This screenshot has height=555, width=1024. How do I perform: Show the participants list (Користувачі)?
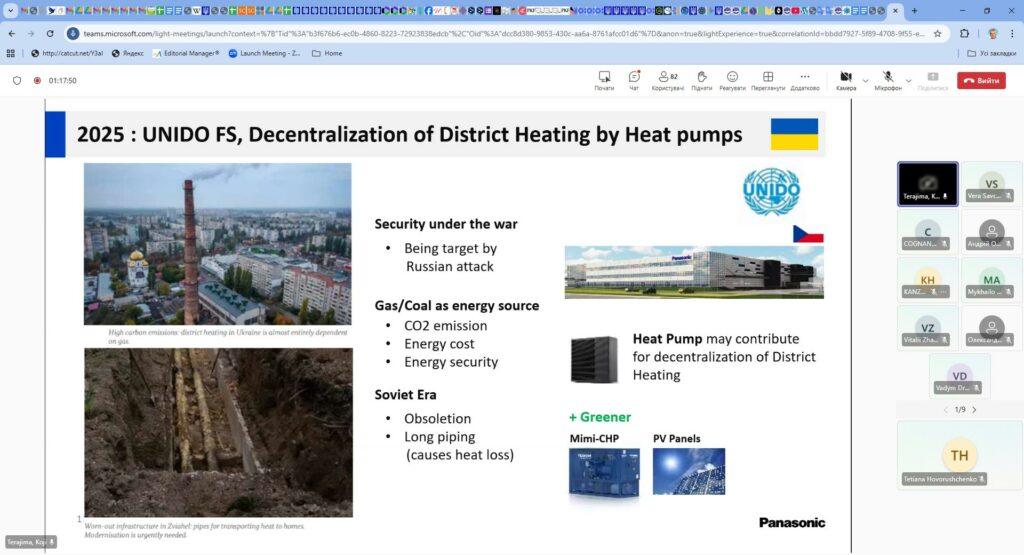pos(667,80)
